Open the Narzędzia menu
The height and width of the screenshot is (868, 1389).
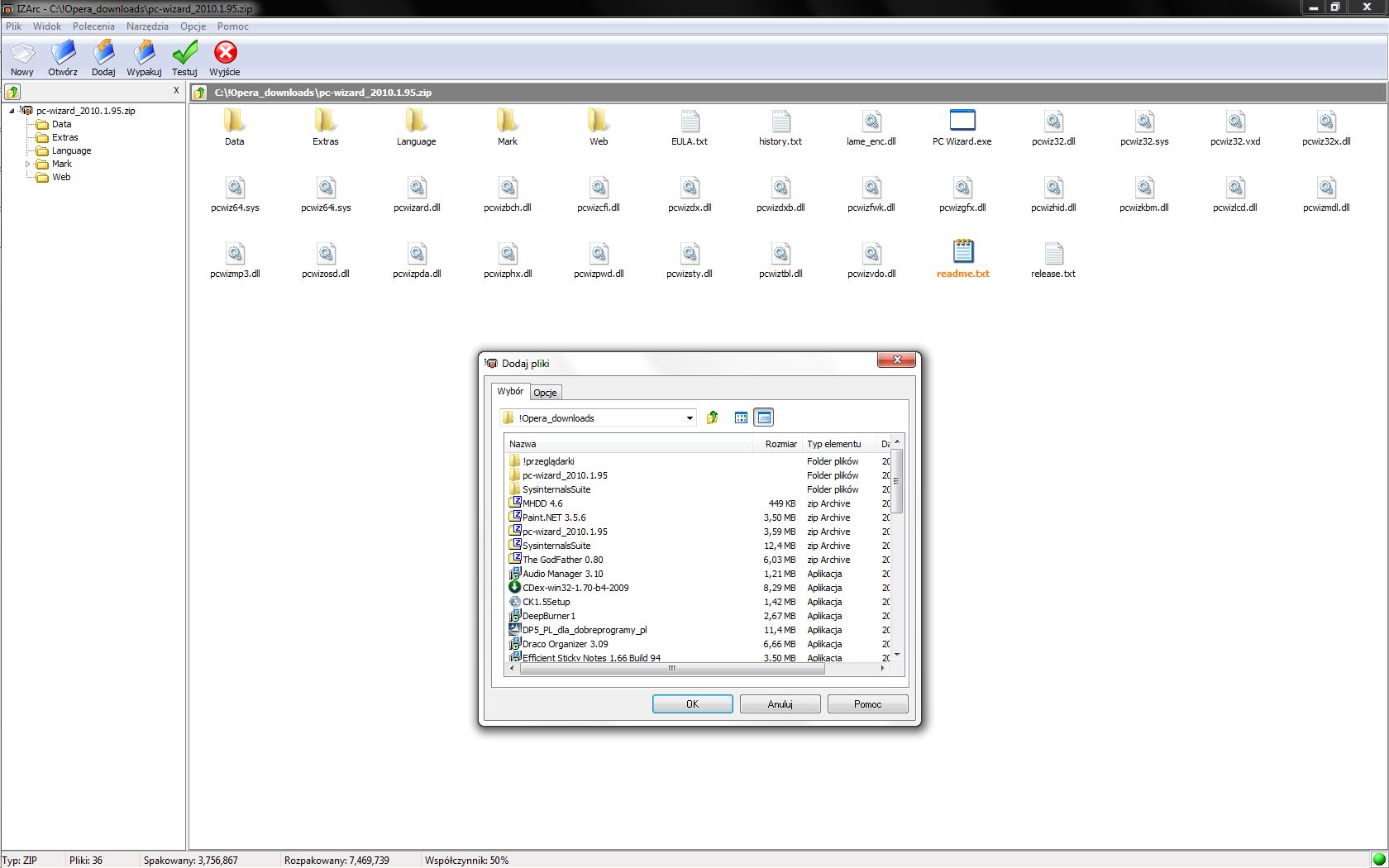pyautogui.click(x=147, y=26)
